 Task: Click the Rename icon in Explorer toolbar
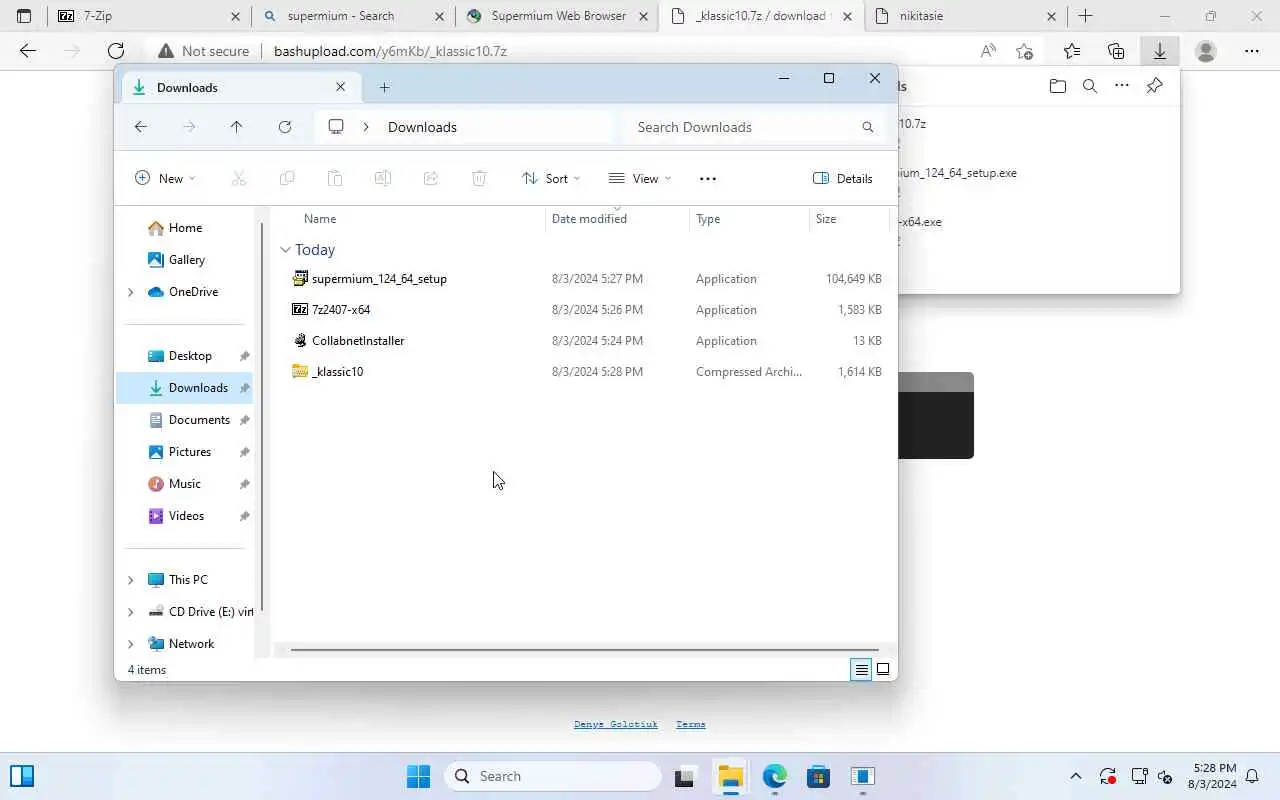tap(383, 178)
